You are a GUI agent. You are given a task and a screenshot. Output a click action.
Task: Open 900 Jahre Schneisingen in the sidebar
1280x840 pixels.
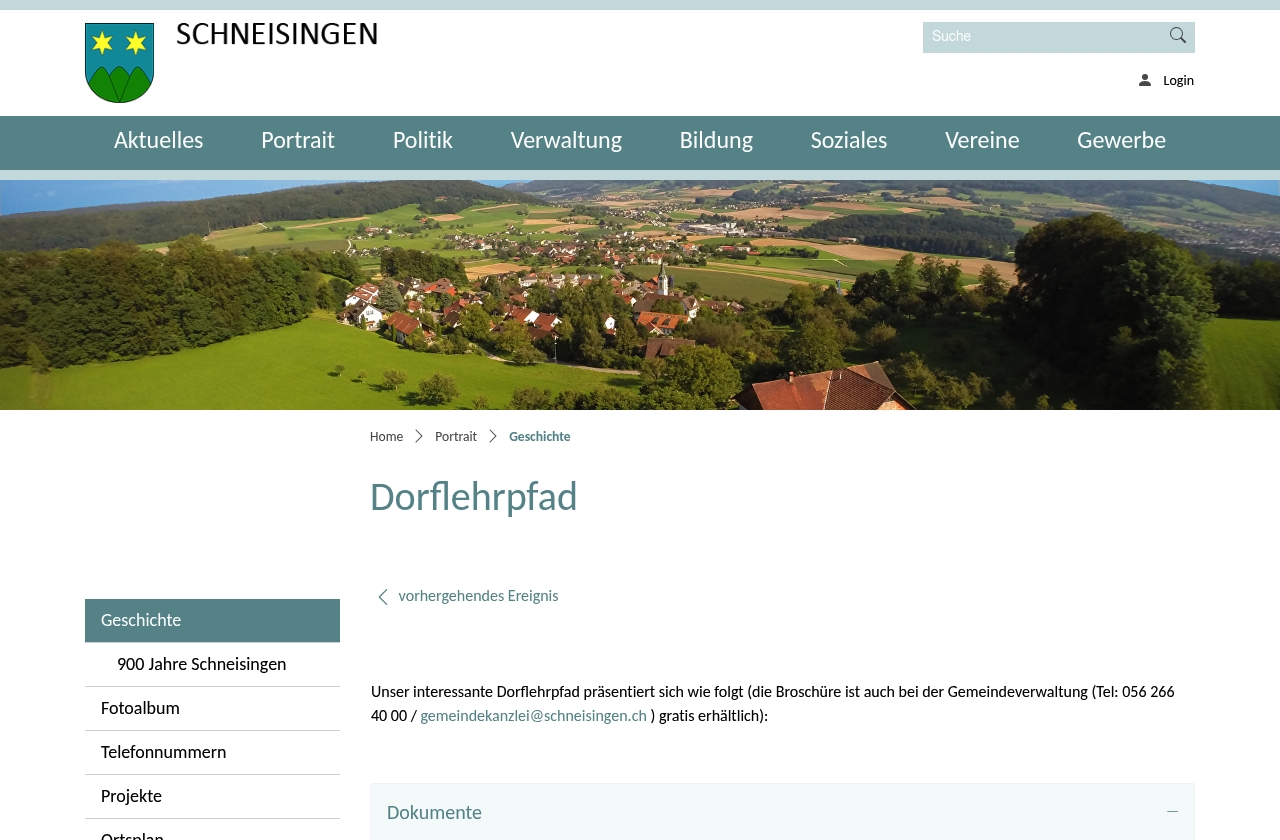(x=201, y=664)
